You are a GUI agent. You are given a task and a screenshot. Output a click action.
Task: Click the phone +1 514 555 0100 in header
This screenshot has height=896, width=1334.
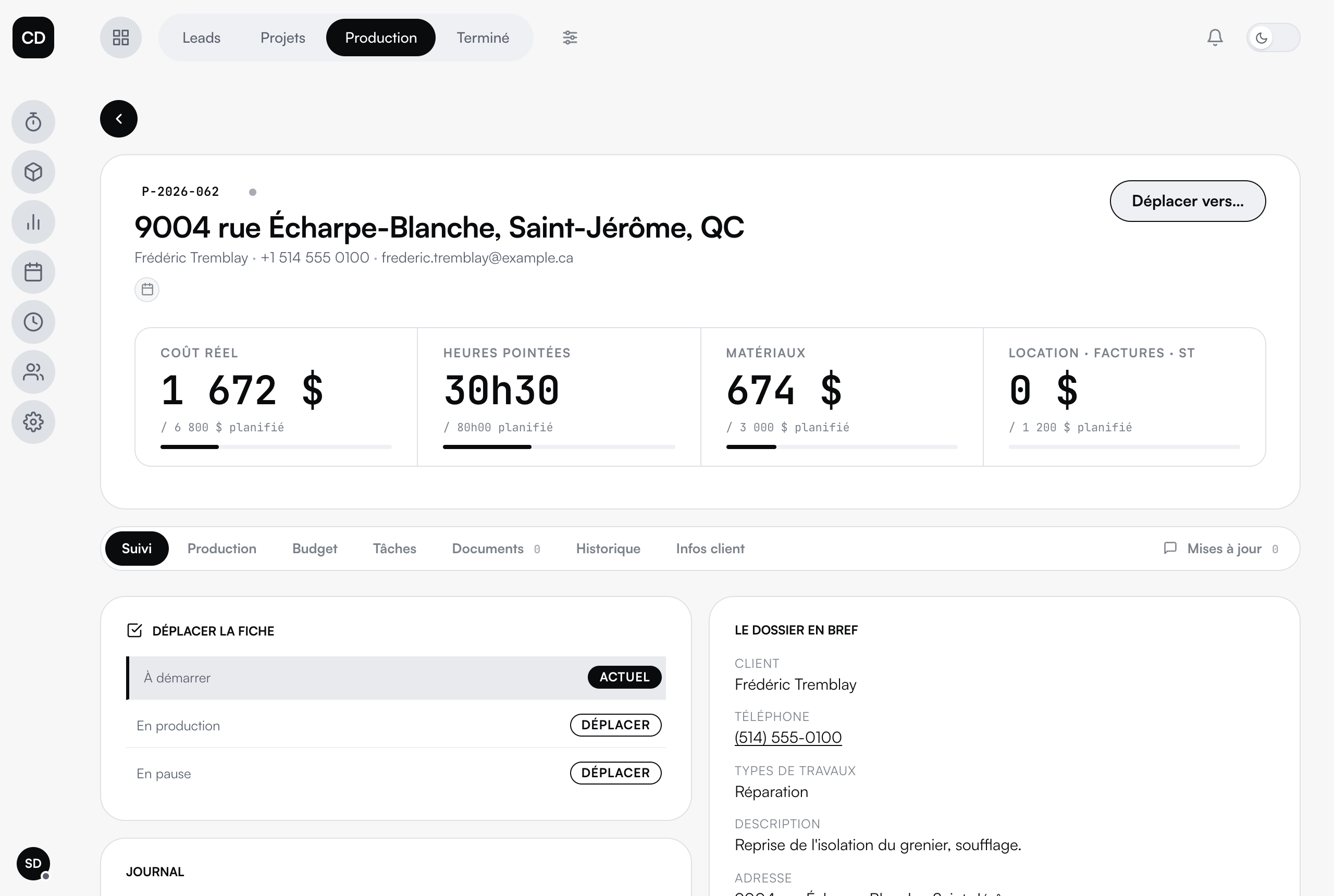(315, 258)
